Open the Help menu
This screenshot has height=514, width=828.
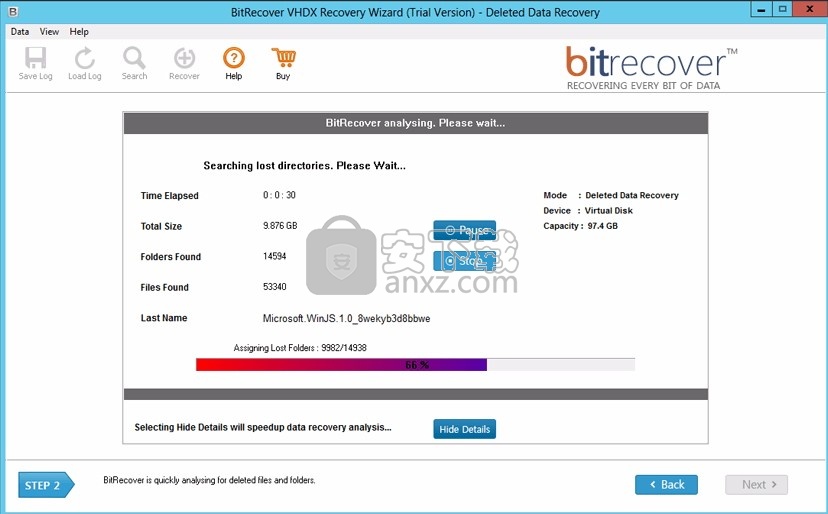click(79, 32)
